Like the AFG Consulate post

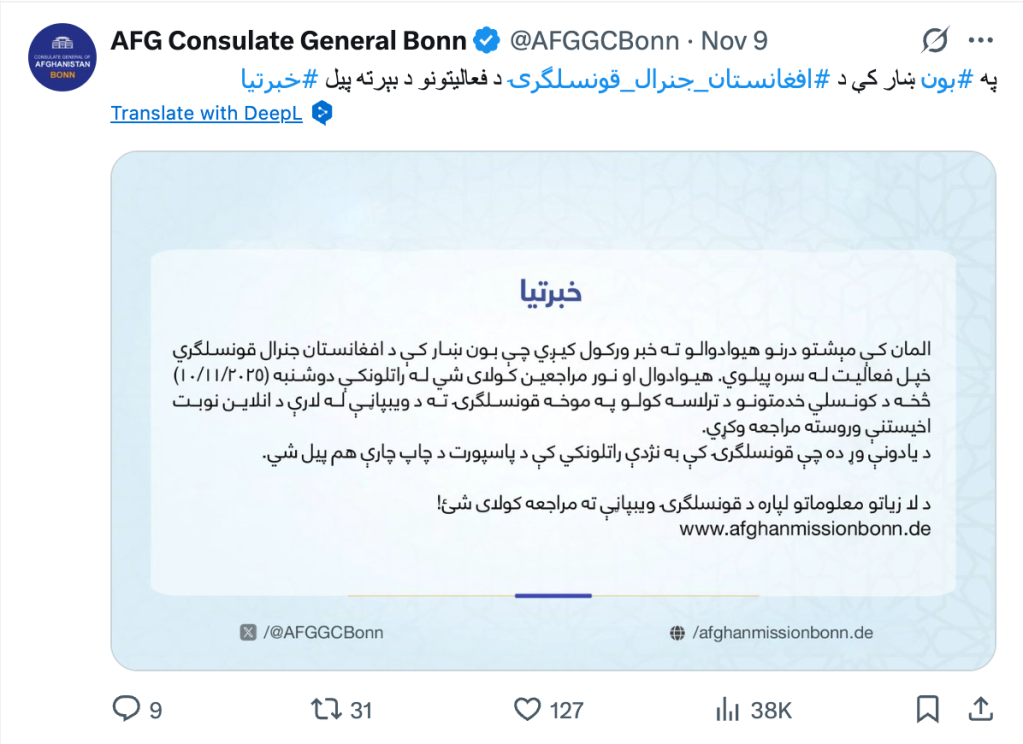[527, 710]
